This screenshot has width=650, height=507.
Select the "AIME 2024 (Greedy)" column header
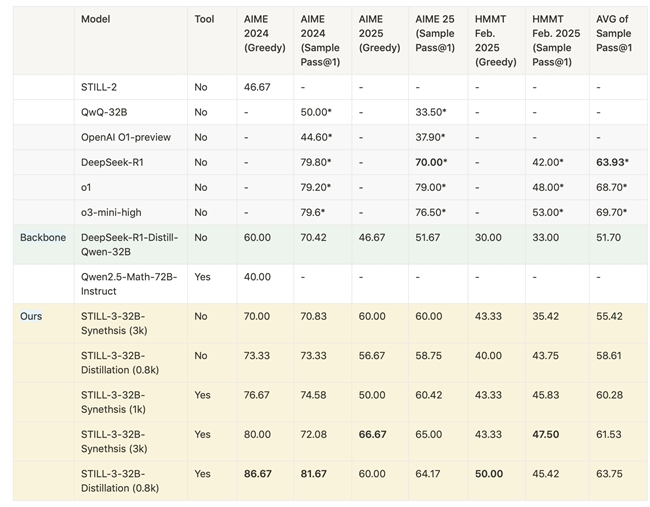[260, 33]
